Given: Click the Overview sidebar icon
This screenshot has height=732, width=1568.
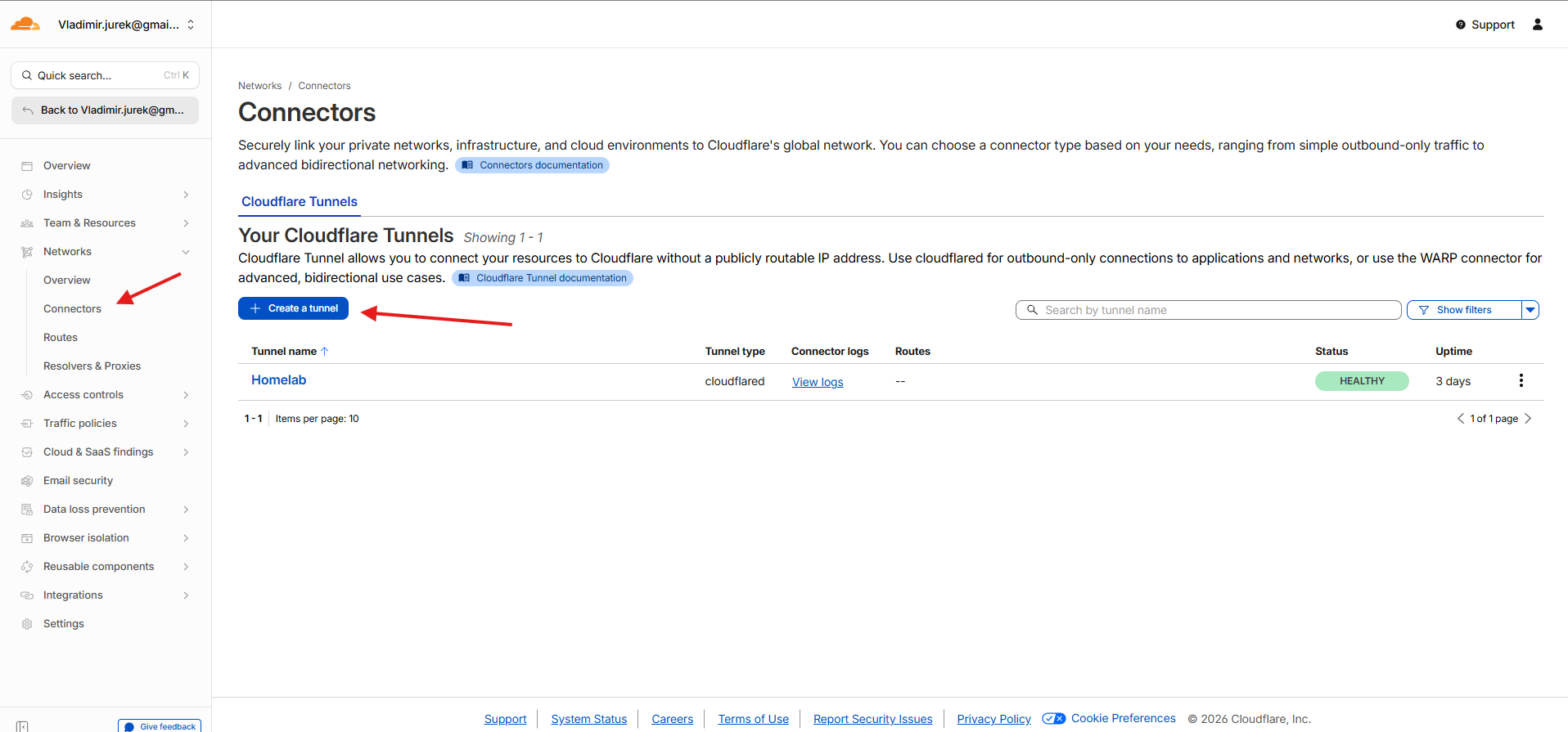Looking at the screenshot, I should tap(27, 166).
